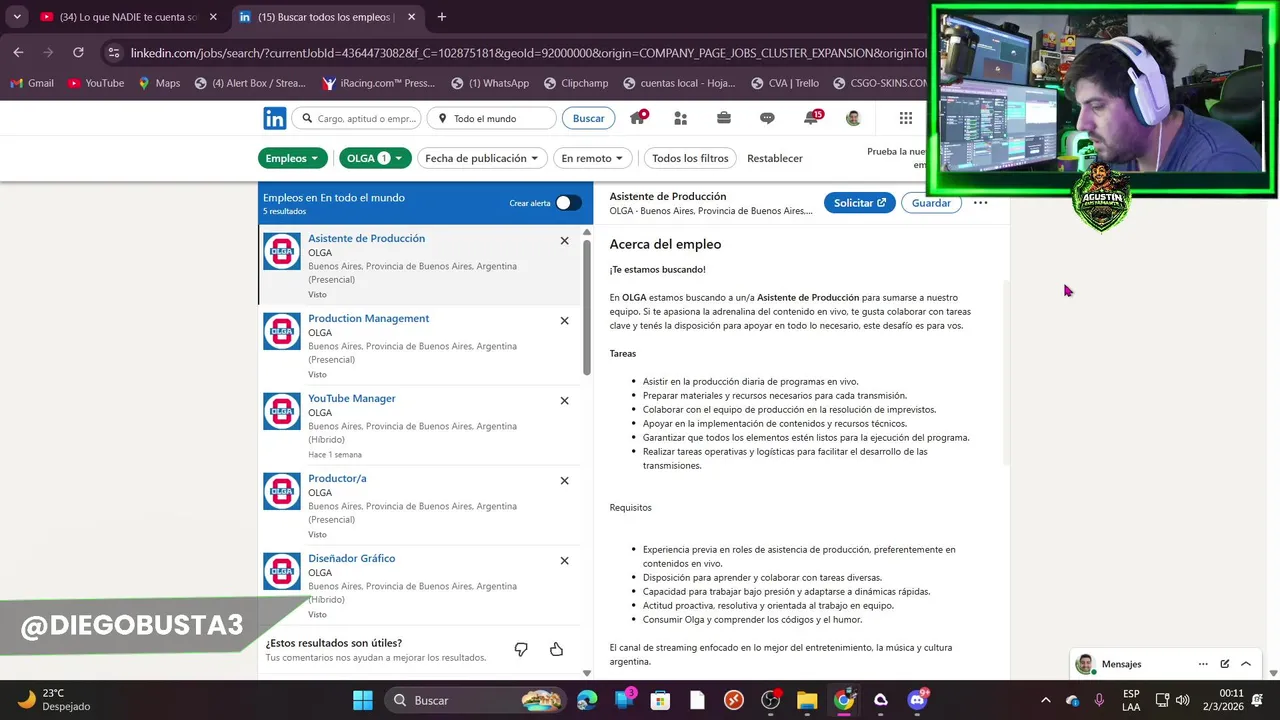
Task: View site information icon in address bar
Action: [x=113, y=52]
